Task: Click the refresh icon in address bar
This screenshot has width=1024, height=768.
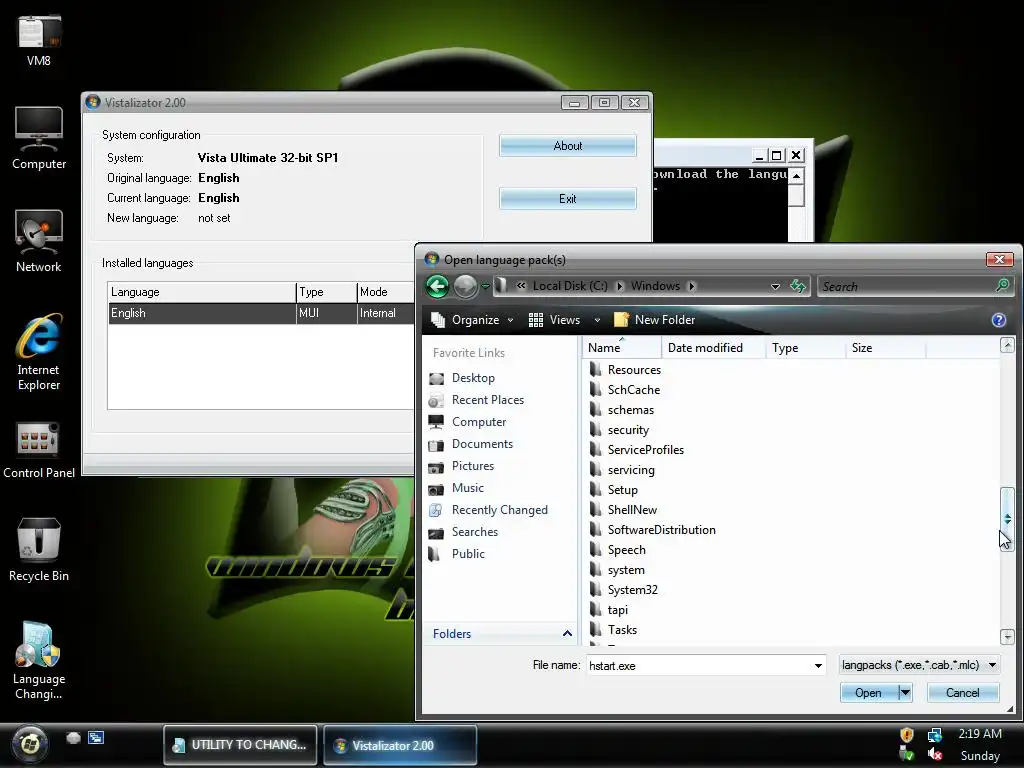Action: 797,286
